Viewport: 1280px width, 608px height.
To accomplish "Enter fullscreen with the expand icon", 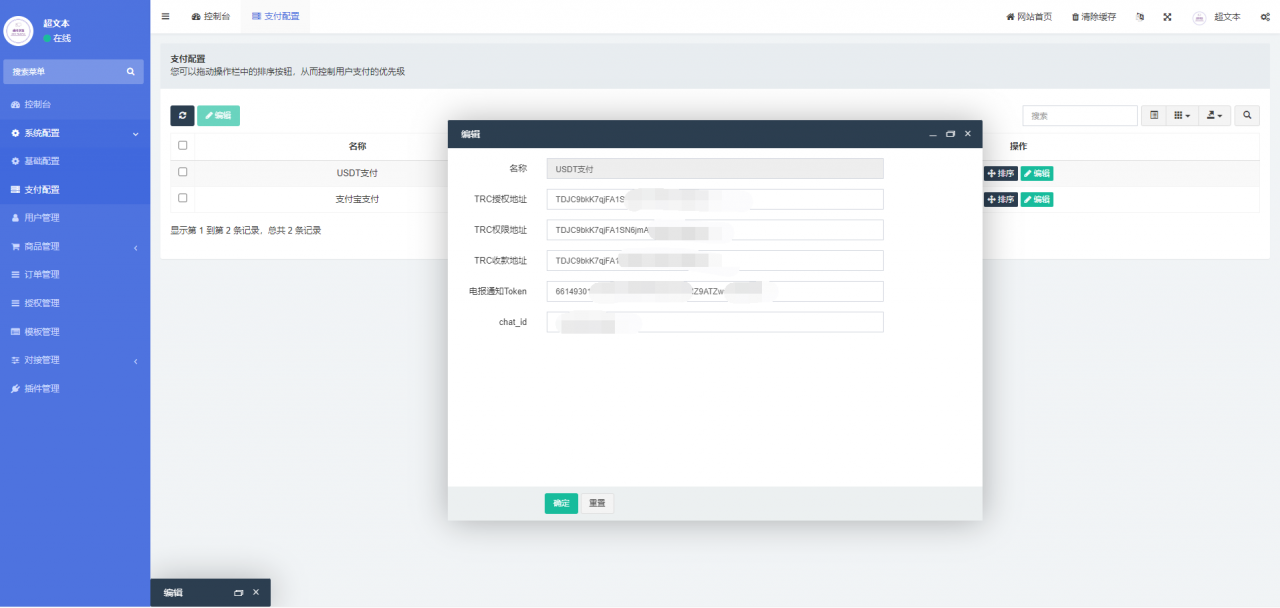I will (1167, 17).
